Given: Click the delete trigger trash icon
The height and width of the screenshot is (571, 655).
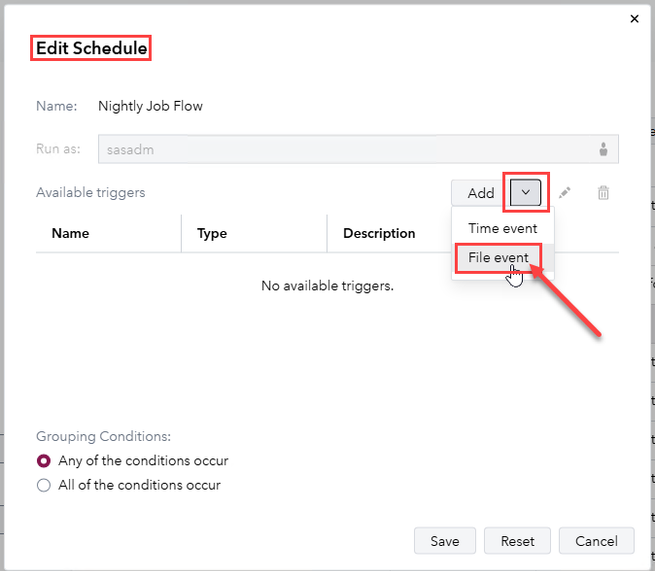Looking at the screenshot, I should (x=603, y=193).
